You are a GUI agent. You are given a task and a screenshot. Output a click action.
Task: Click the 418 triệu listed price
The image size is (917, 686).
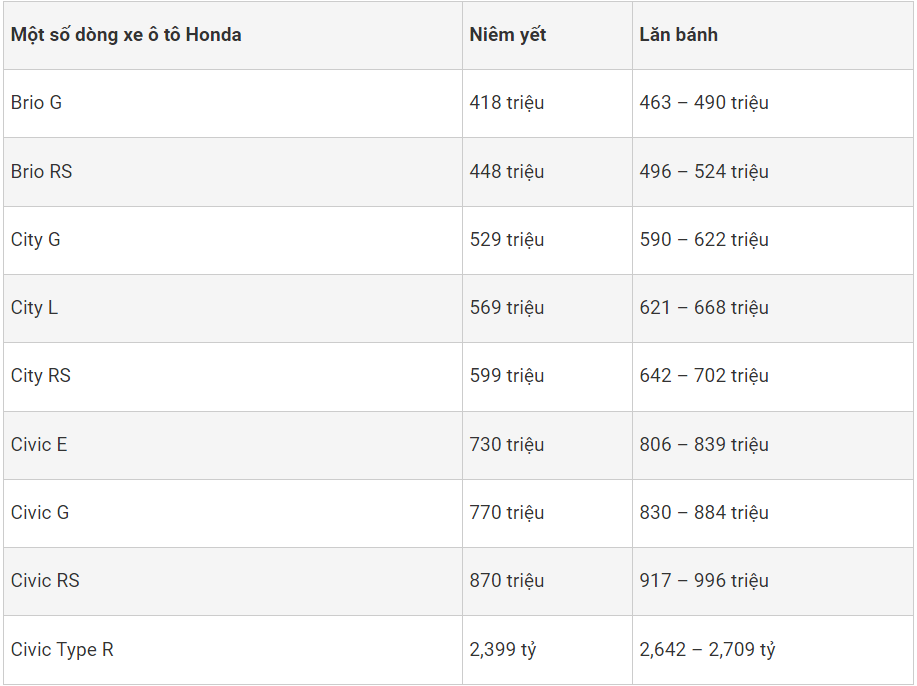coord(507,103)
